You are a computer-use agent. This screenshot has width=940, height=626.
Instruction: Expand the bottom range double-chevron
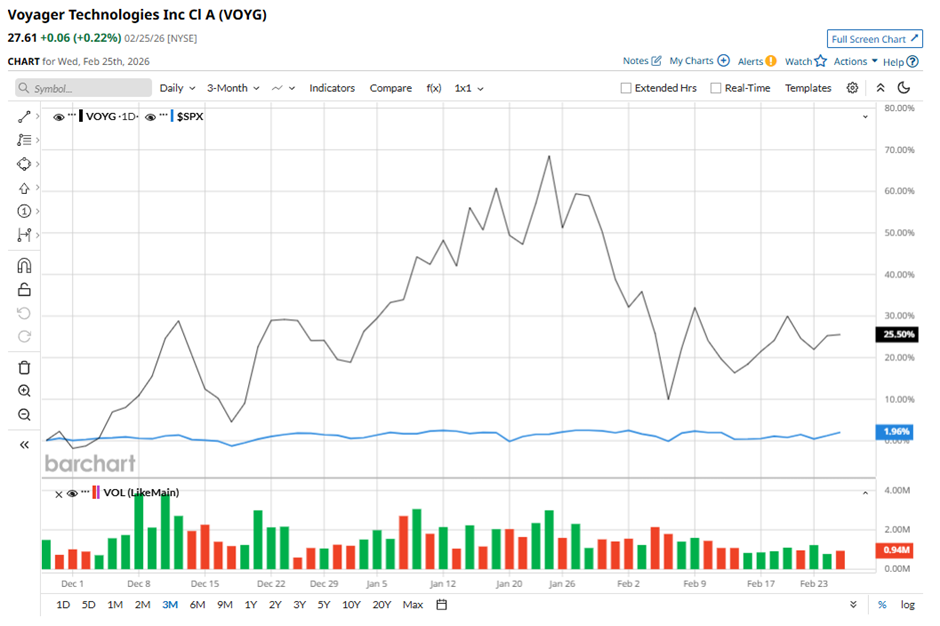coord(853,604)
